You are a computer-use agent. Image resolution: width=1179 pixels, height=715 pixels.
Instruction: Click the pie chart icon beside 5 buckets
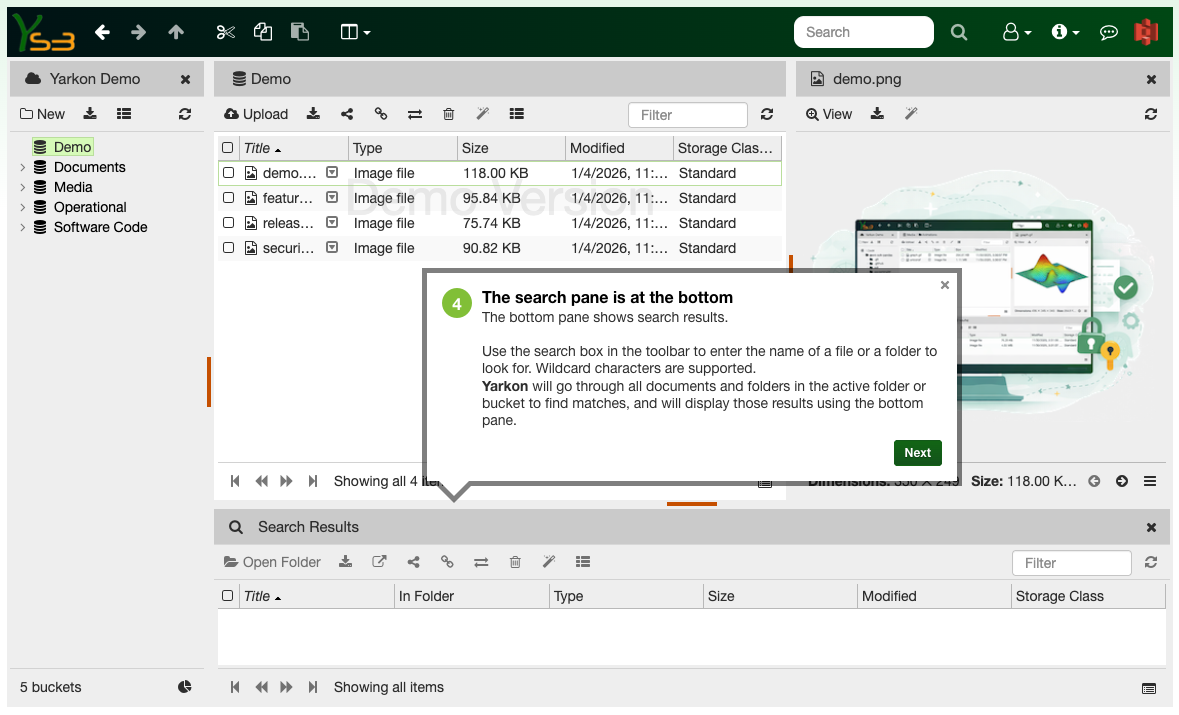coord(185,687)
